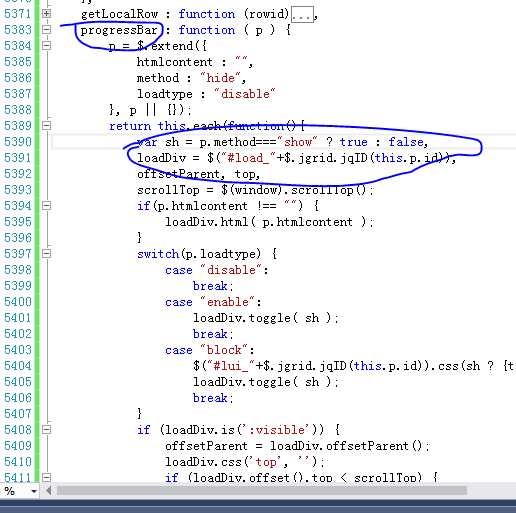The height and width of the screenshot is (513, 516).
Task: Collapse the progressBar function on line 5383
Action: click(46, 30)
